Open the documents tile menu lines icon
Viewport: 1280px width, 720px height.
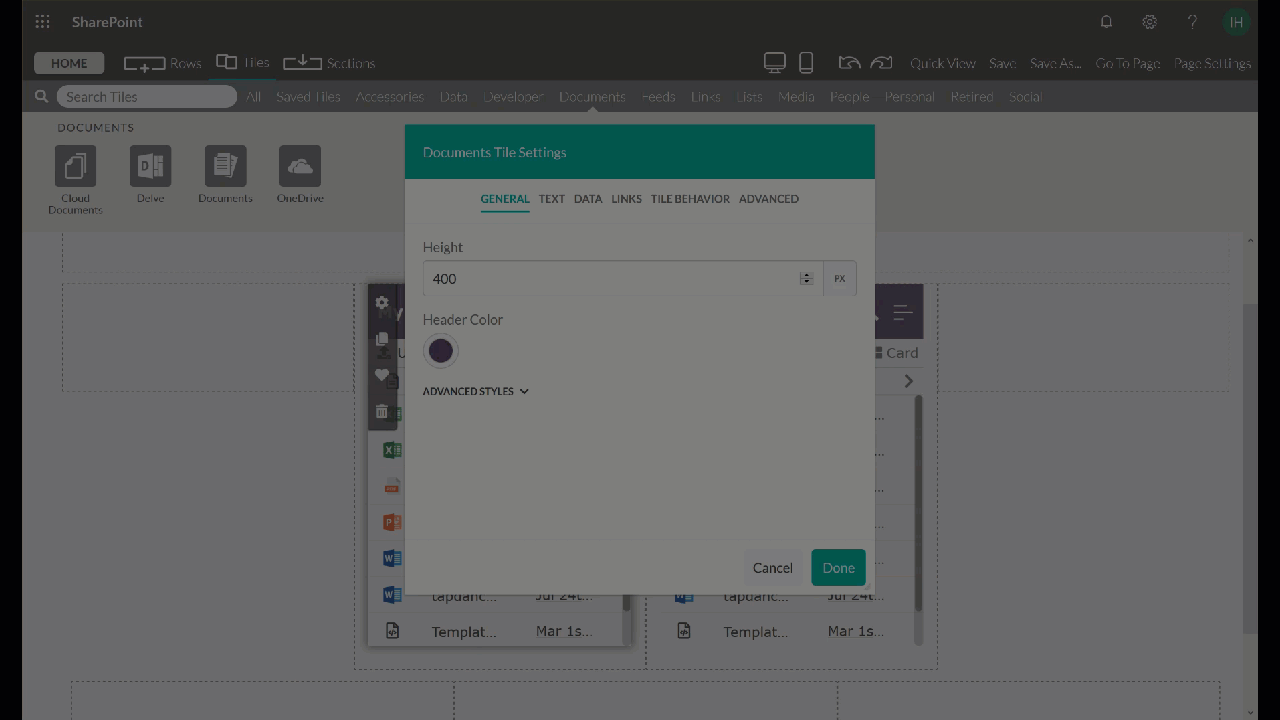(x=903, y=313)
